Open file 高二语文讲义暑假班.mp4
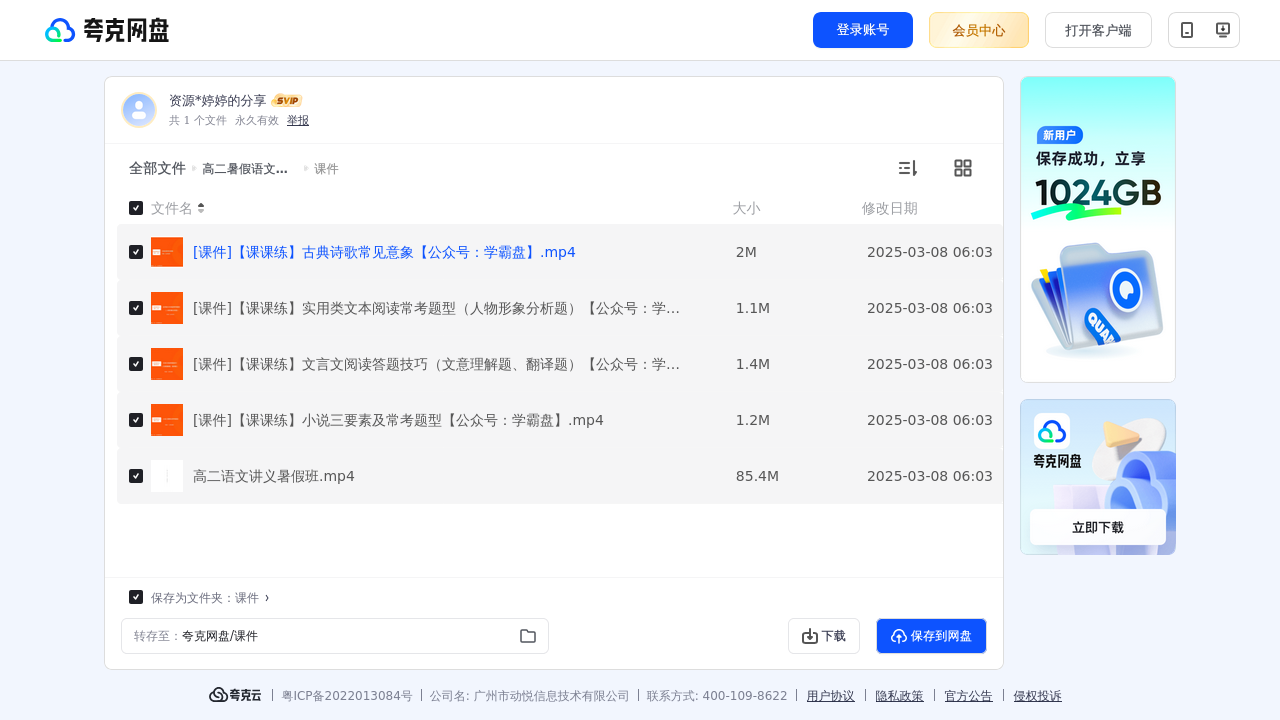1280x720 pixels. (274, 476)
